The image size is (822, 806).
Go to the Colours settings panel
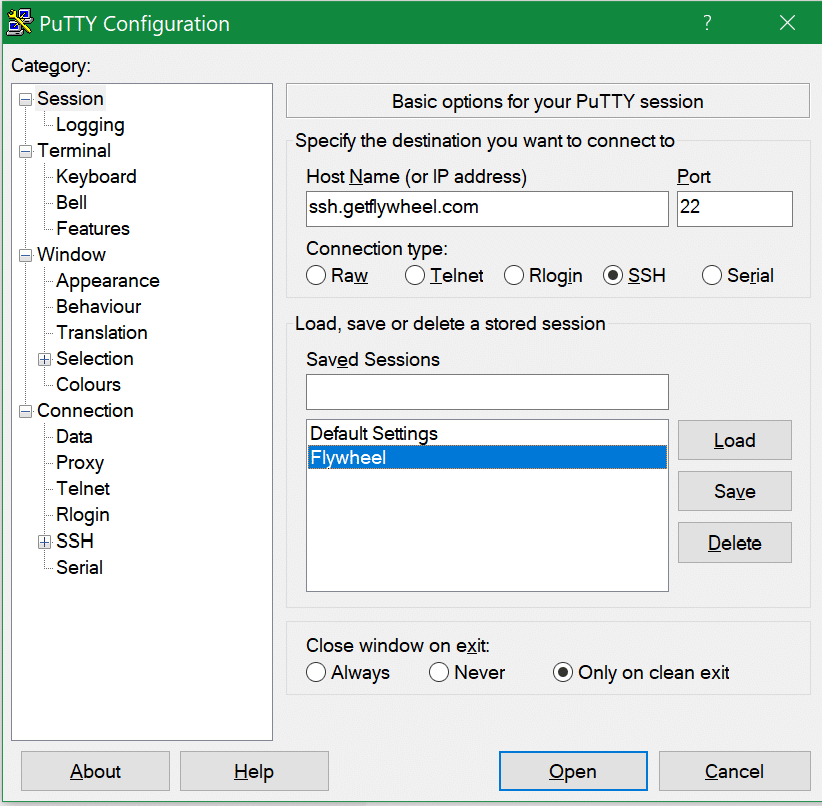pyautogui.click(x=88, y=385)
